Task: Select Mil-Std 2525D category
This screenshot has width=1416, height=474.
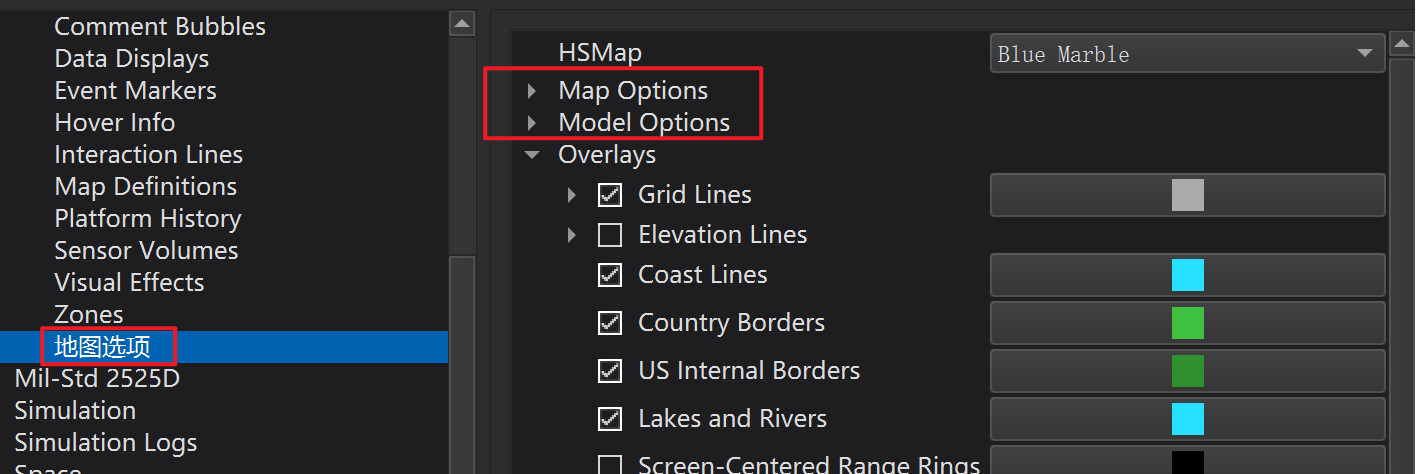Action: (x=97, y=379)
